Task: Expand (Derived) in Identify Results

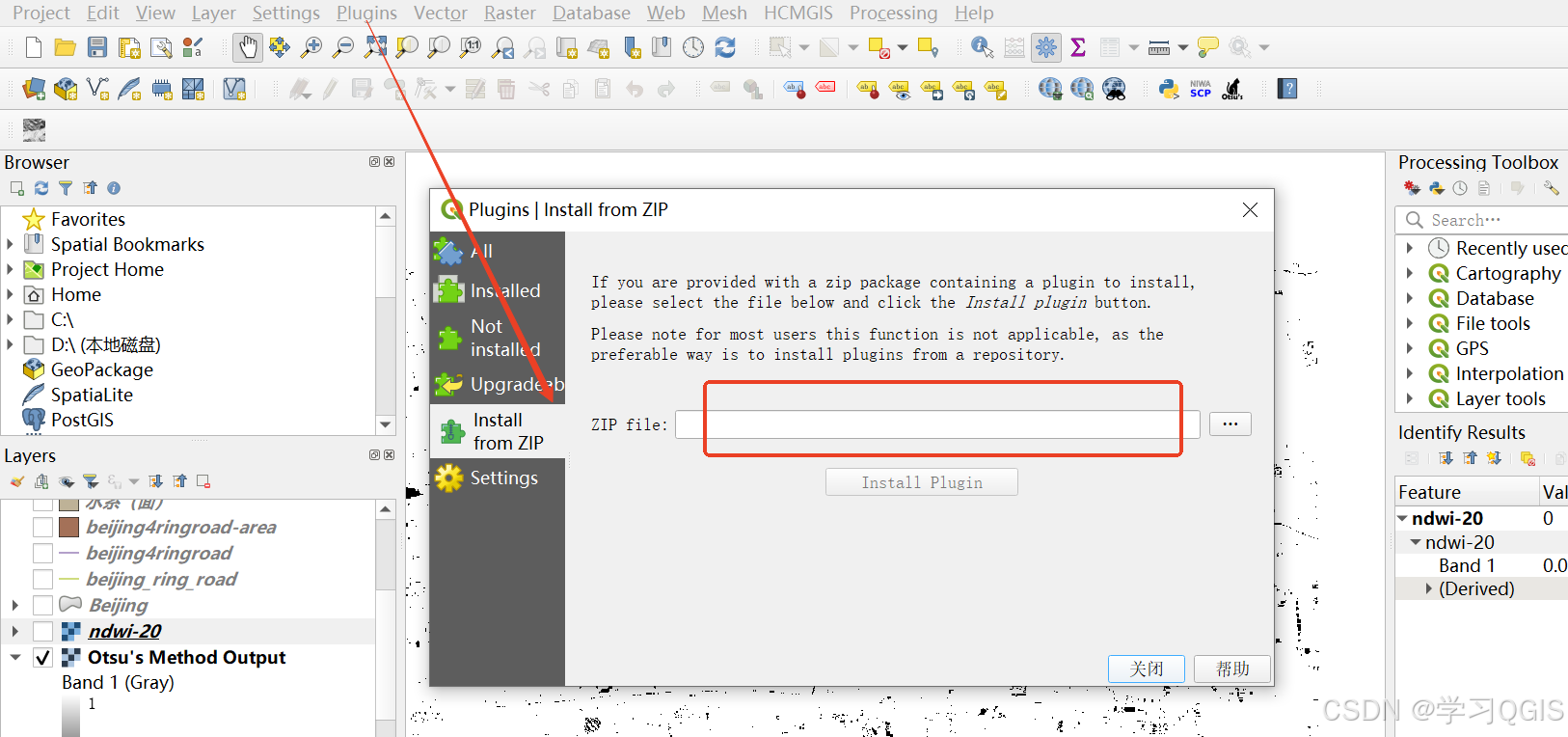Action: (x=1429, y=588)
